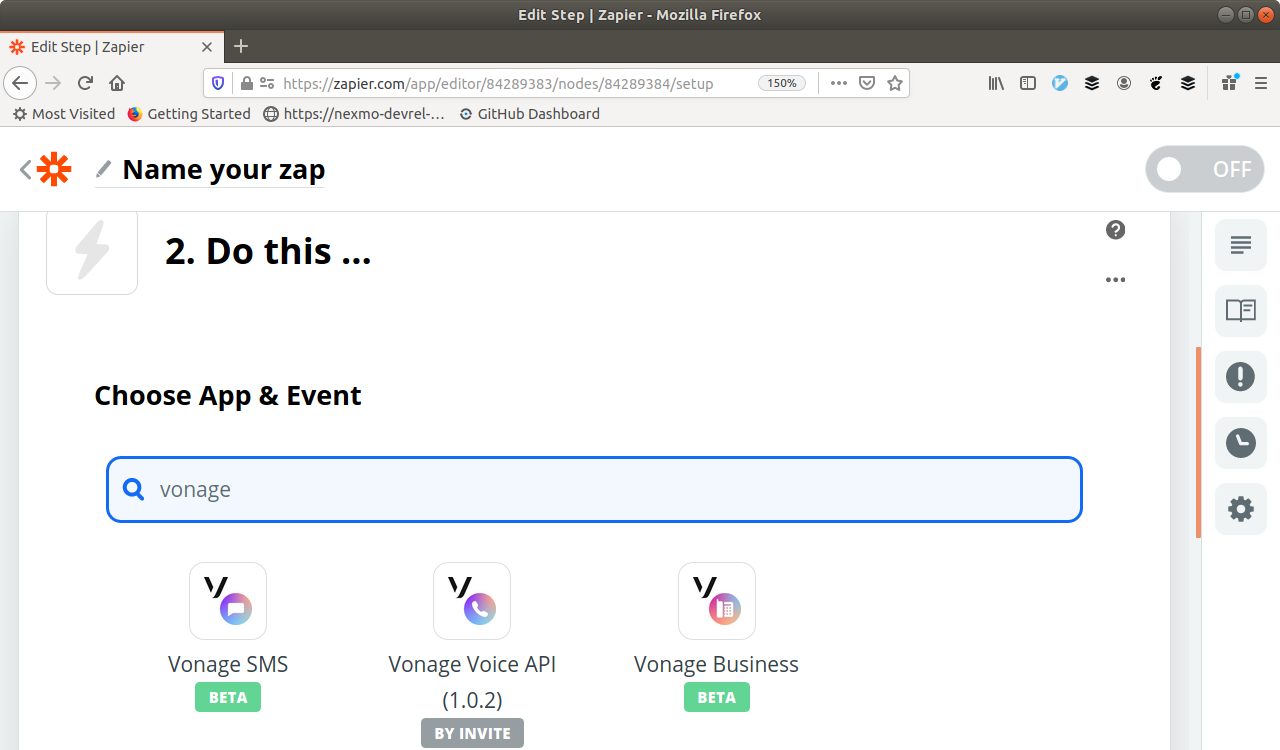1280x750 pixels.
Task: Go back using Zapier's back chevron
Action: [x=25, y=169]
